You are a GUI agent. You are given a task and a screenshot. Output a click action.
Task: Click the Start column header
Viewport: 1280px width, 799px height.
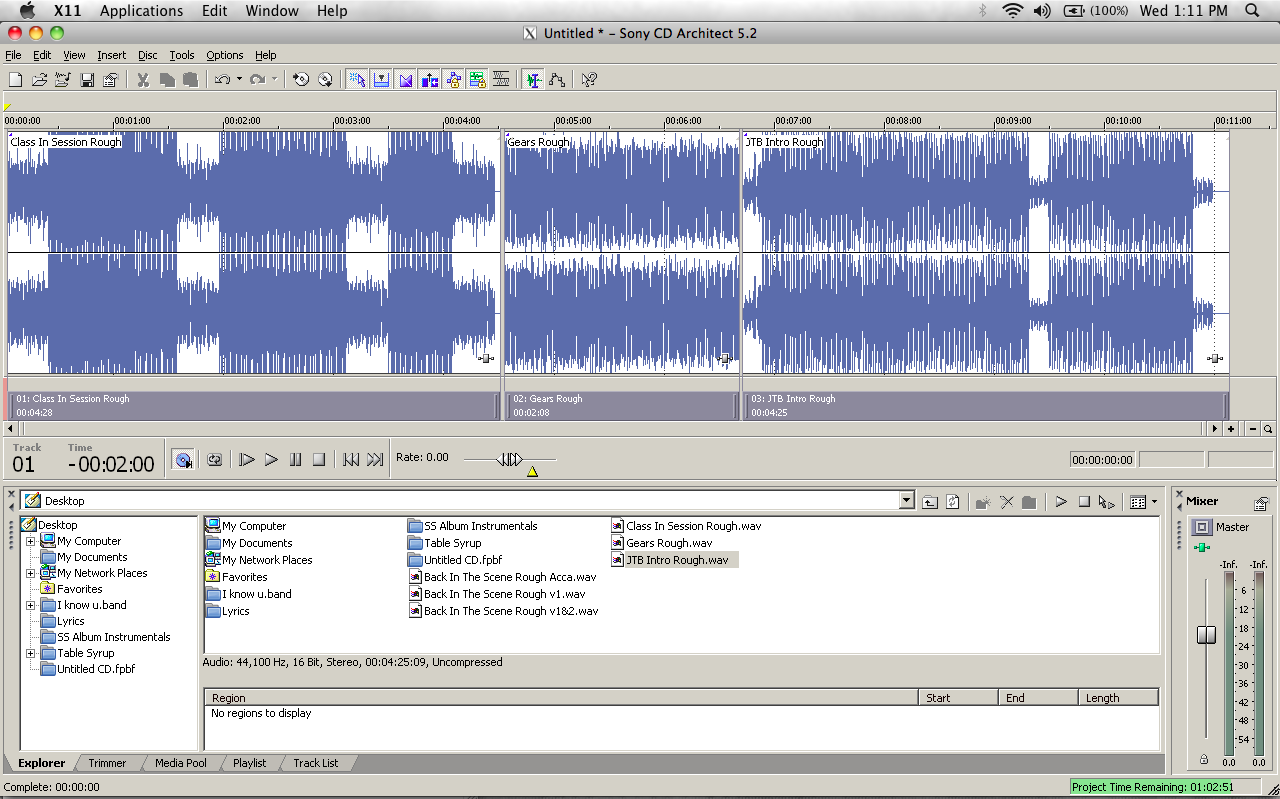tap(958, 698)
